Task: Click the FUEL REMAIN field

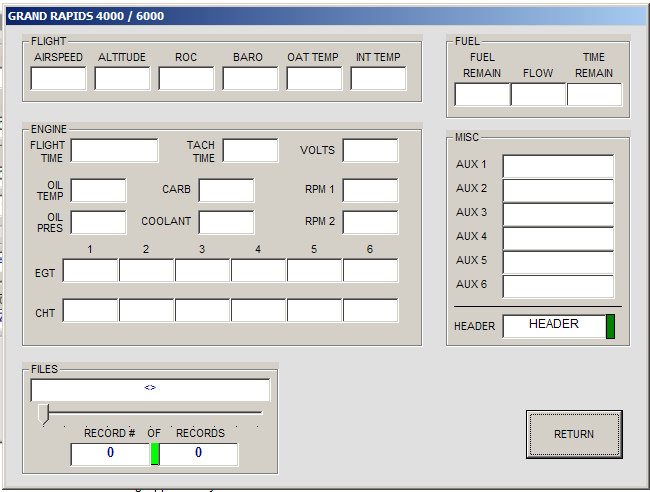Action: [483, 94]
